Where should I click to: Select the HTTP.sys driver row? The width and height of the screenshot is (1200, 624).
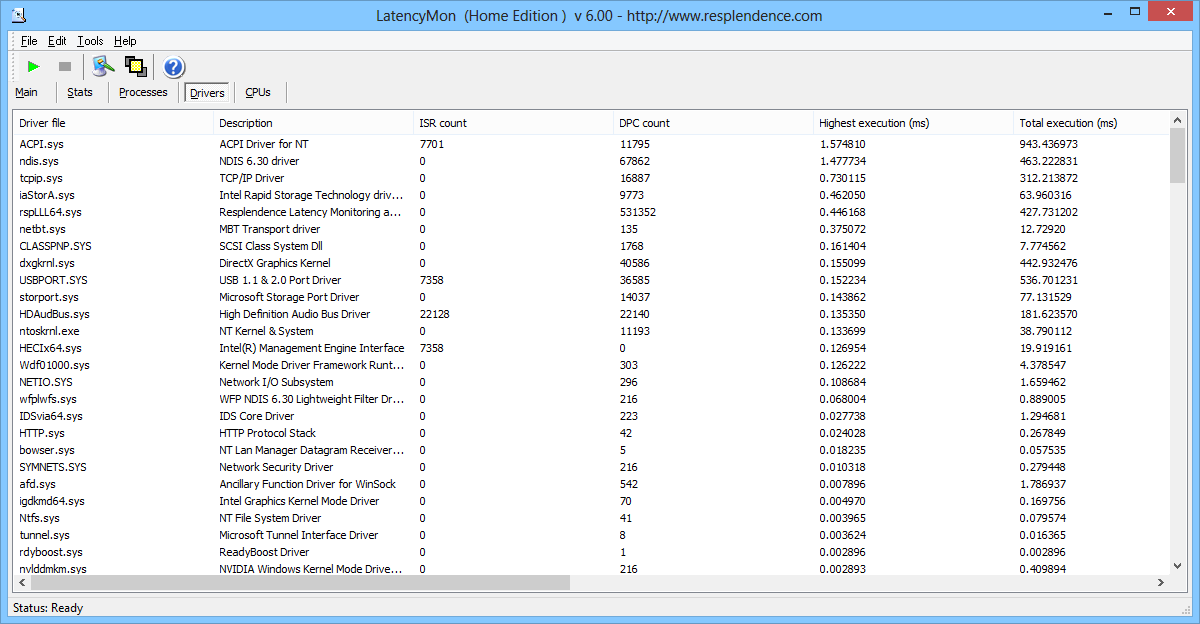coord(591,433)
